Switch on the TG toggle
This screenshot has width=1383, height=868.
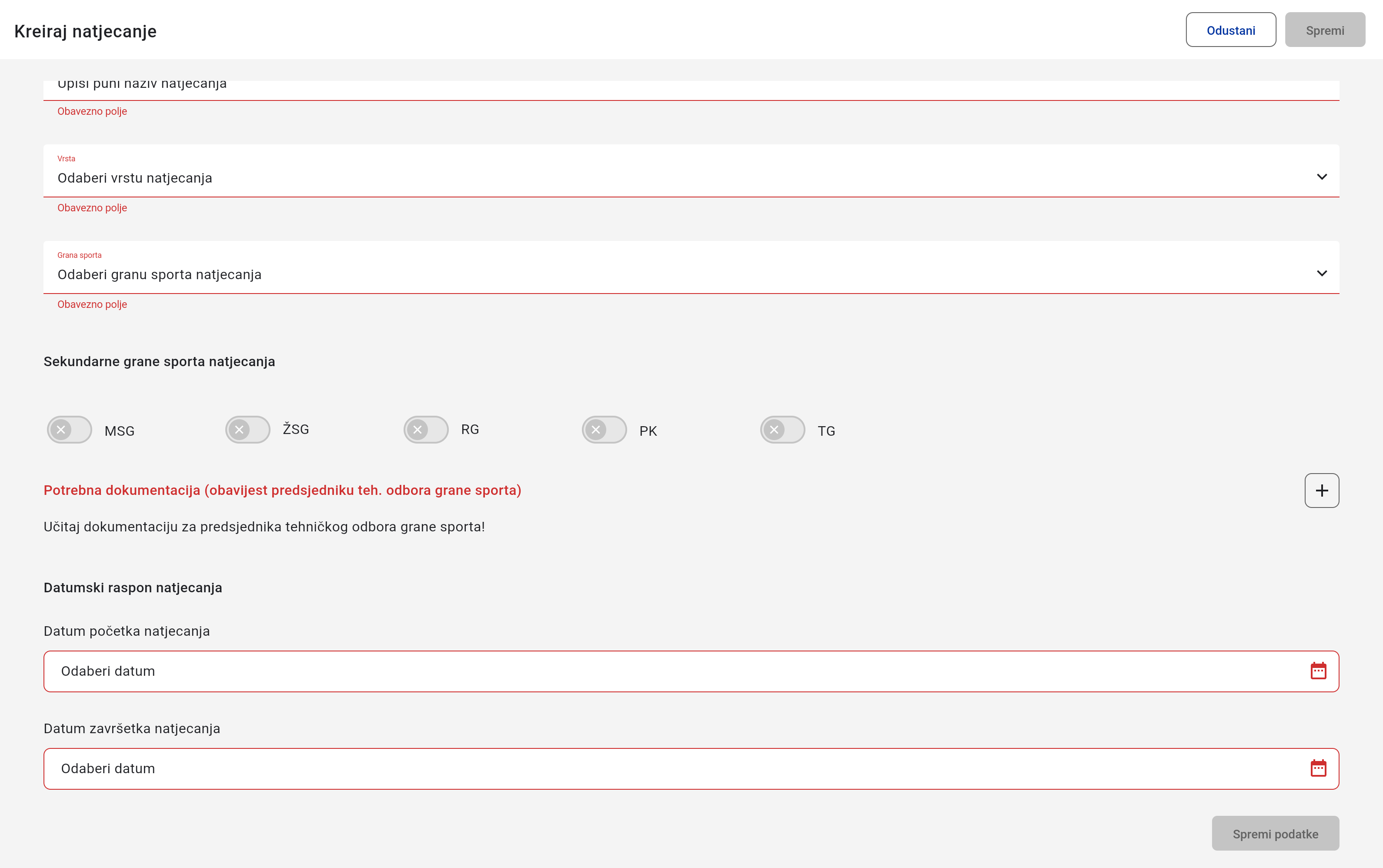point(782,429)
